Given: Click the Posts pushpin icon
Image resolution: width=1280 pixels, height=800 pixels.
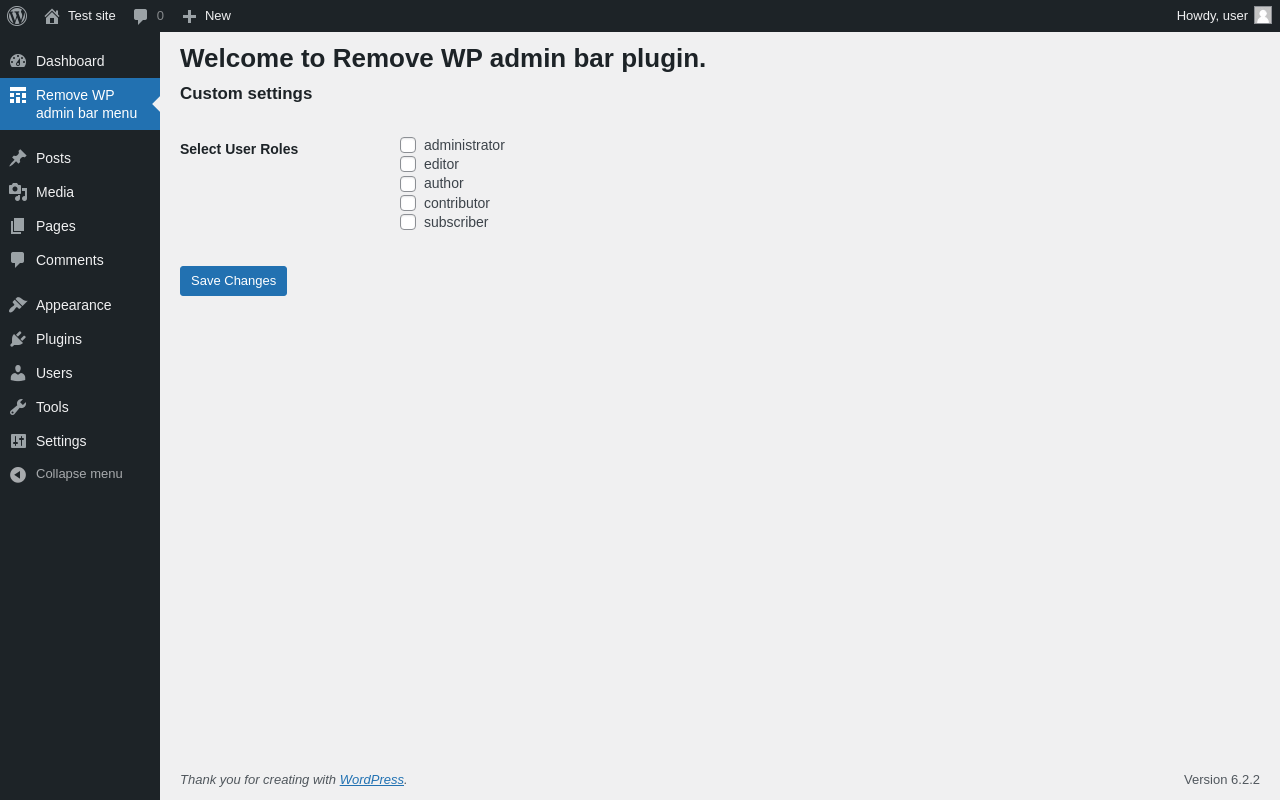Looking at the screenshot, I should tap(18, 158).
